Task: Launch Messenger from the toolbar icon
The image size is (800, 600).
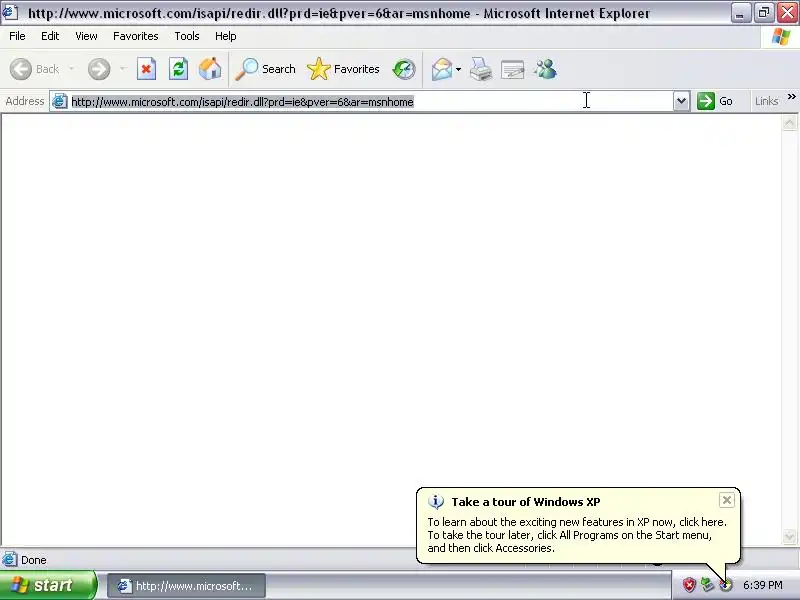Action: 545,69
